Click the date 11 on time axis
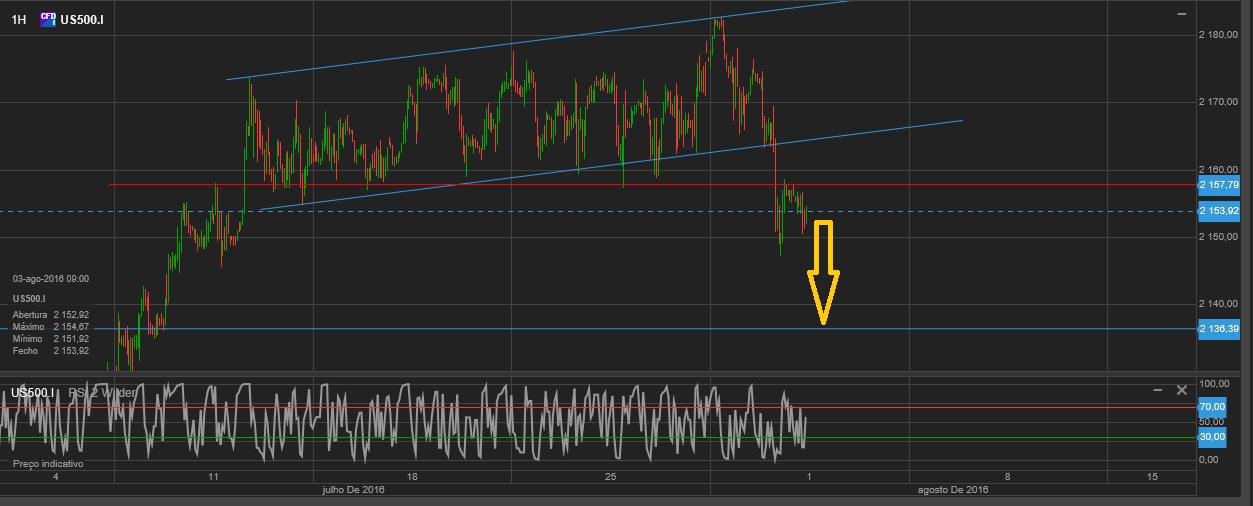The width and height of the screenshot is (1253, 506). 213,477
